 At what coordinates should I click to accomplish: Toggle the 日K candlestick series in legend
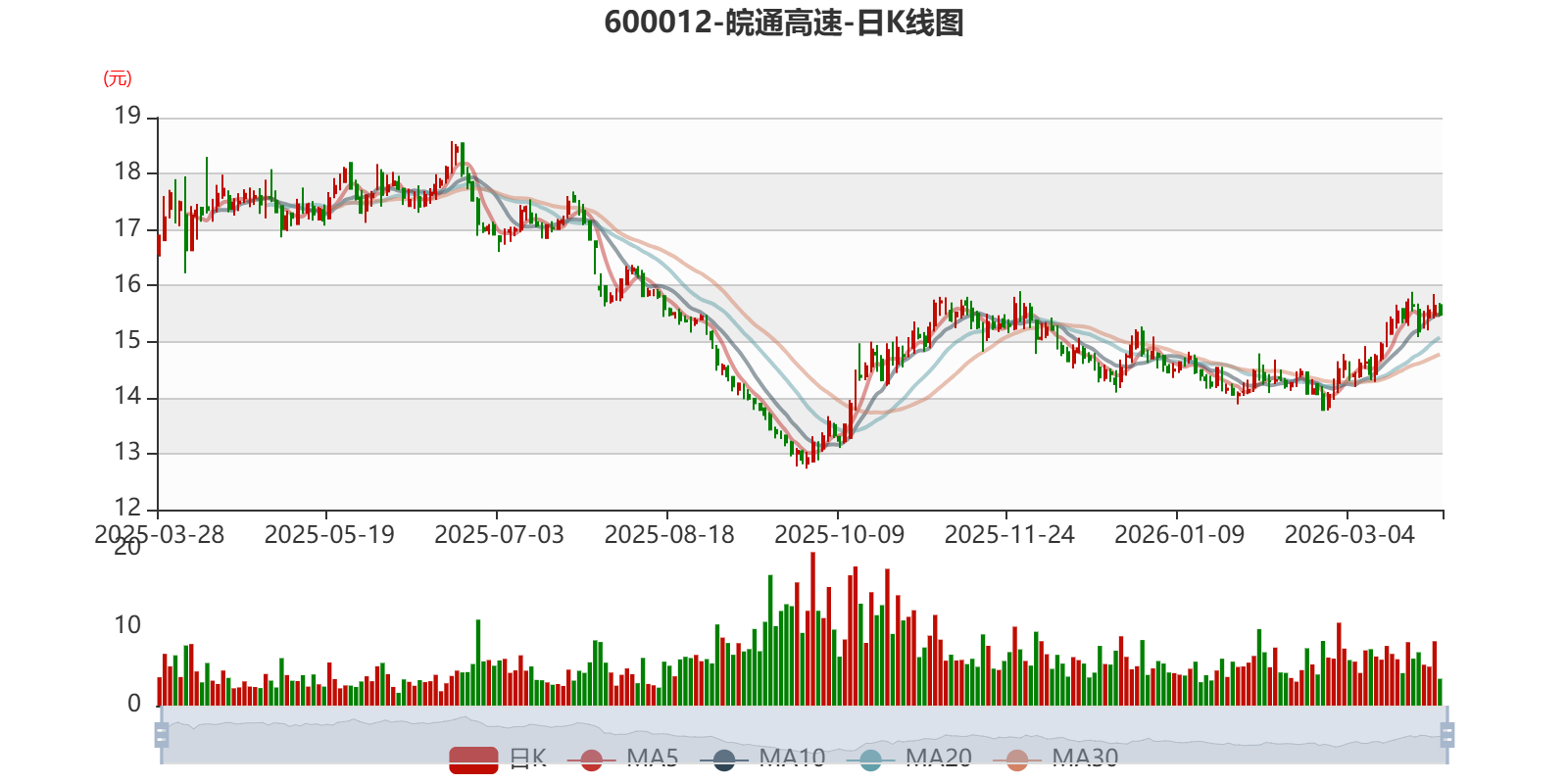[498, 759]
